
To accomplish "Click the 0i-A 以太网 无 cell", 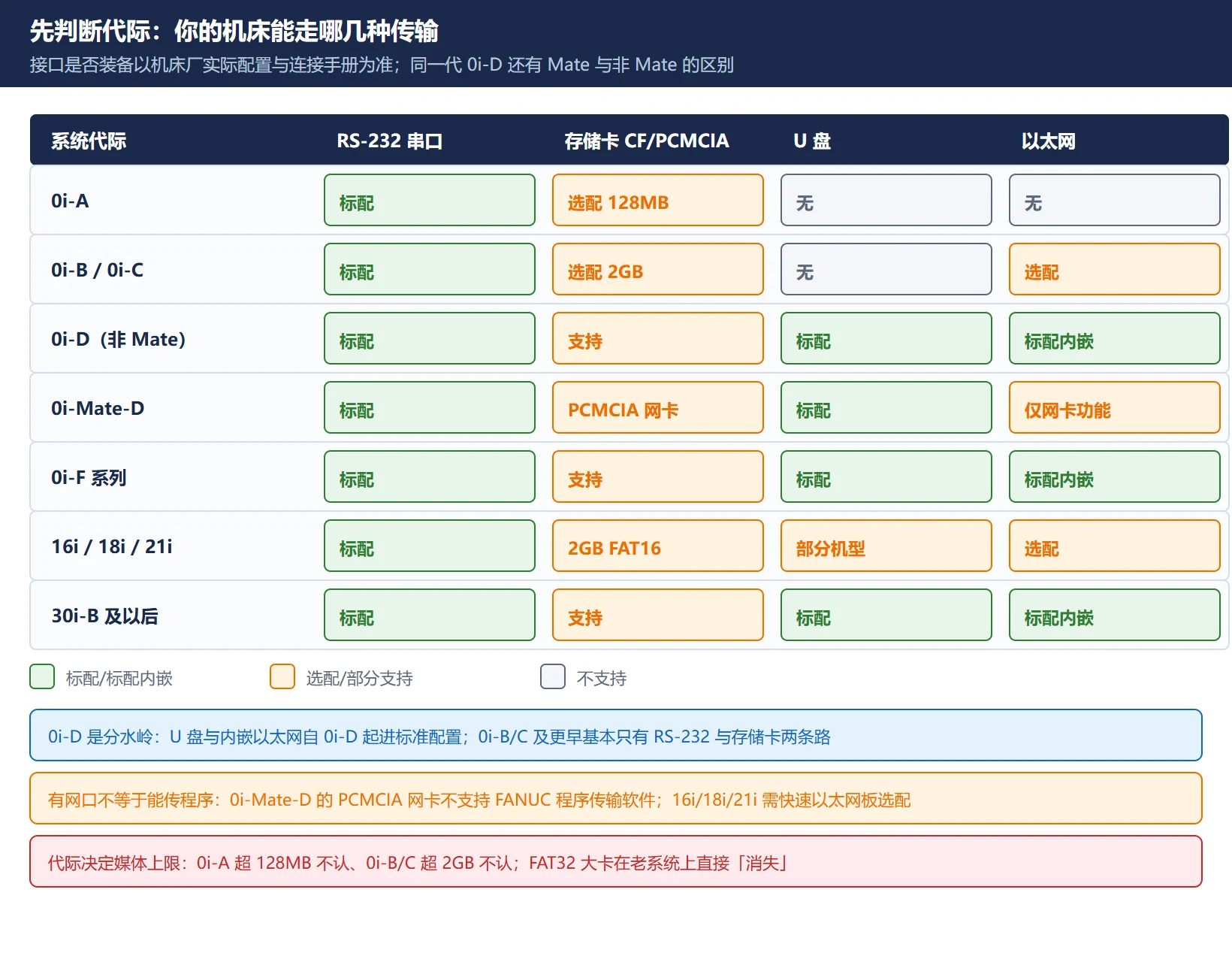I will pyautogui.click(x=1115, y=200).
